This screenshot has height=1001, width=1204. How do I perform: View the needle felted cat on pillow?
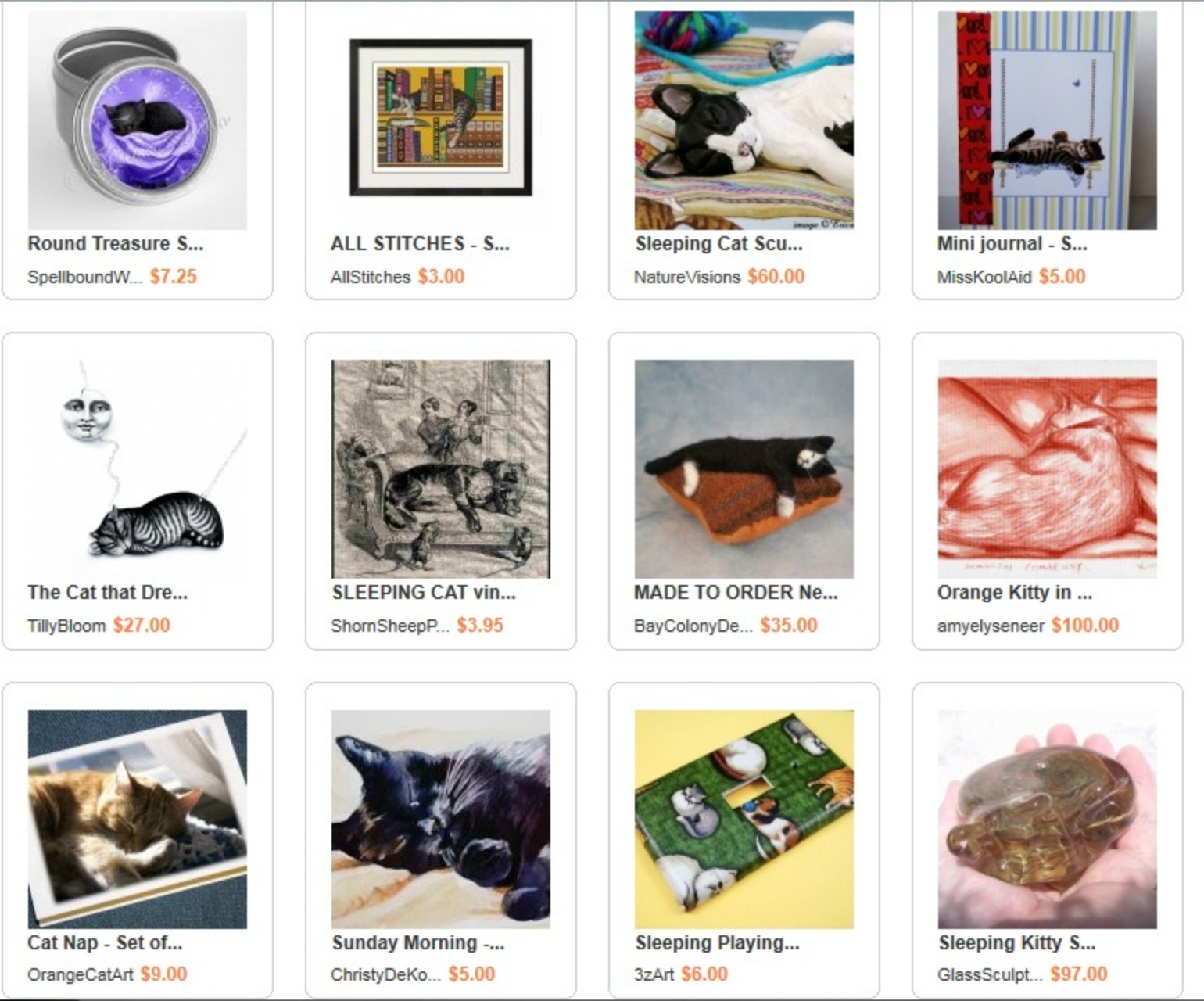[x=744, y=469]
